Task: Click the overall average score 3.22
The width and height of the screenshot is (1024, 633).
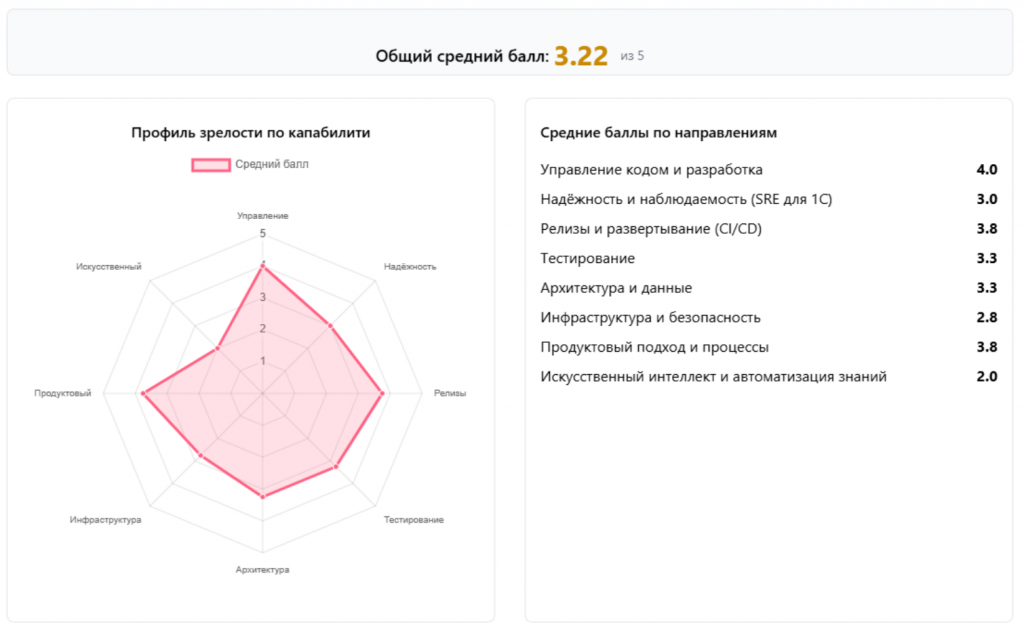Action: (581, 56)
